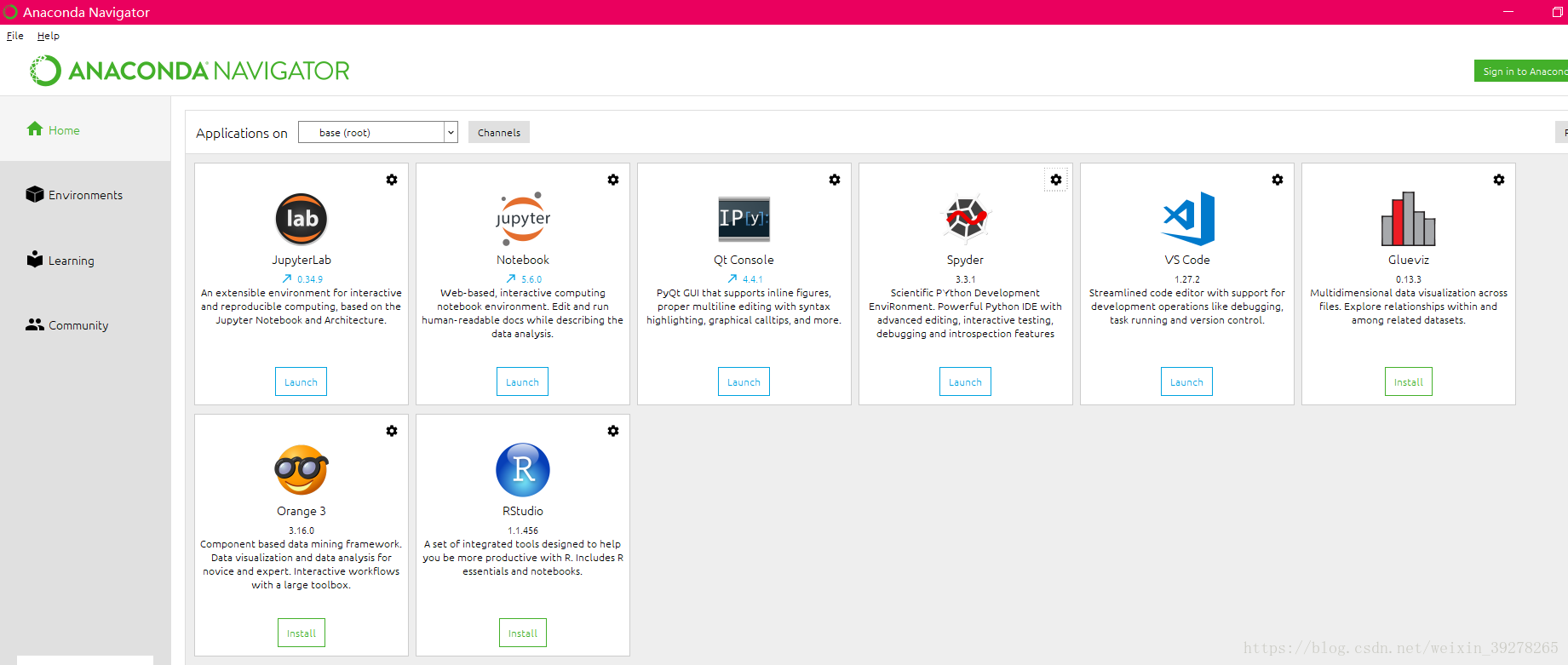Open Glueviz settings gear
This screenshot has height=665, width=1568.
(1499, 180)
